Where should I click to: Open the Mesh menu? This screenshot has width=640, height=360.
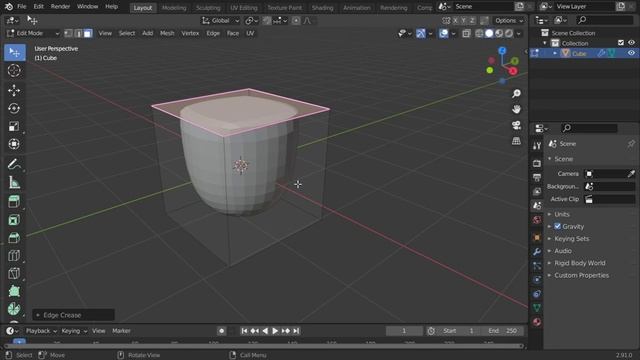pos(167,33)
